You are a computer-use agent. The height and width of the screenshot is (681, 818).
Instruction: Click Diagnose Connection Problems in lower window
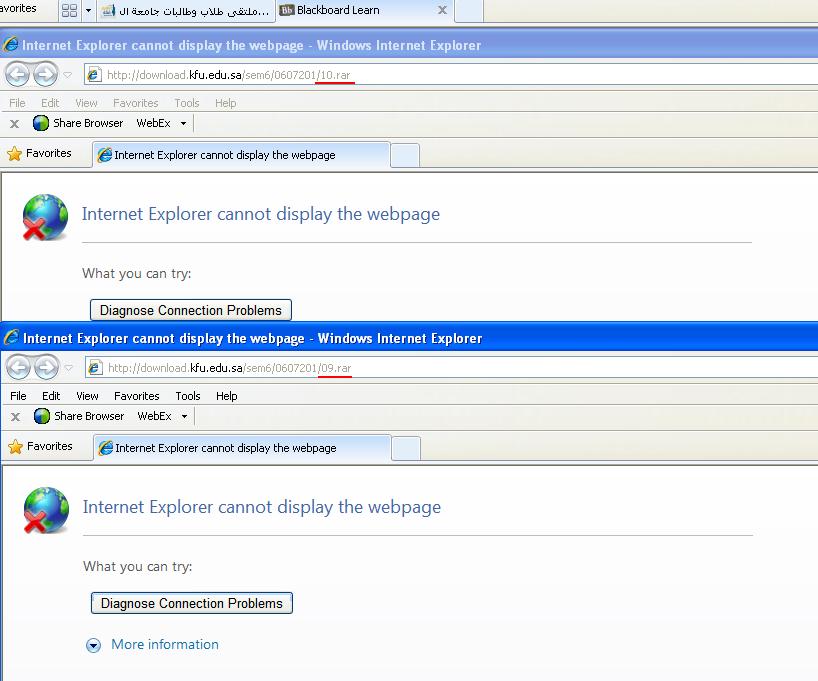[191, 603]
